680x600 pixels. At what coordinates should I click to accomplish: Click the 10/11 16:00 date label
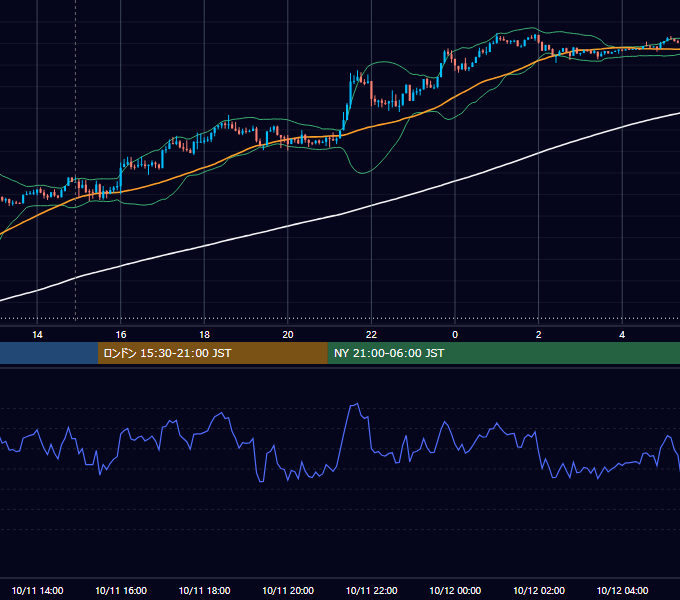click(x=121, y=590)
